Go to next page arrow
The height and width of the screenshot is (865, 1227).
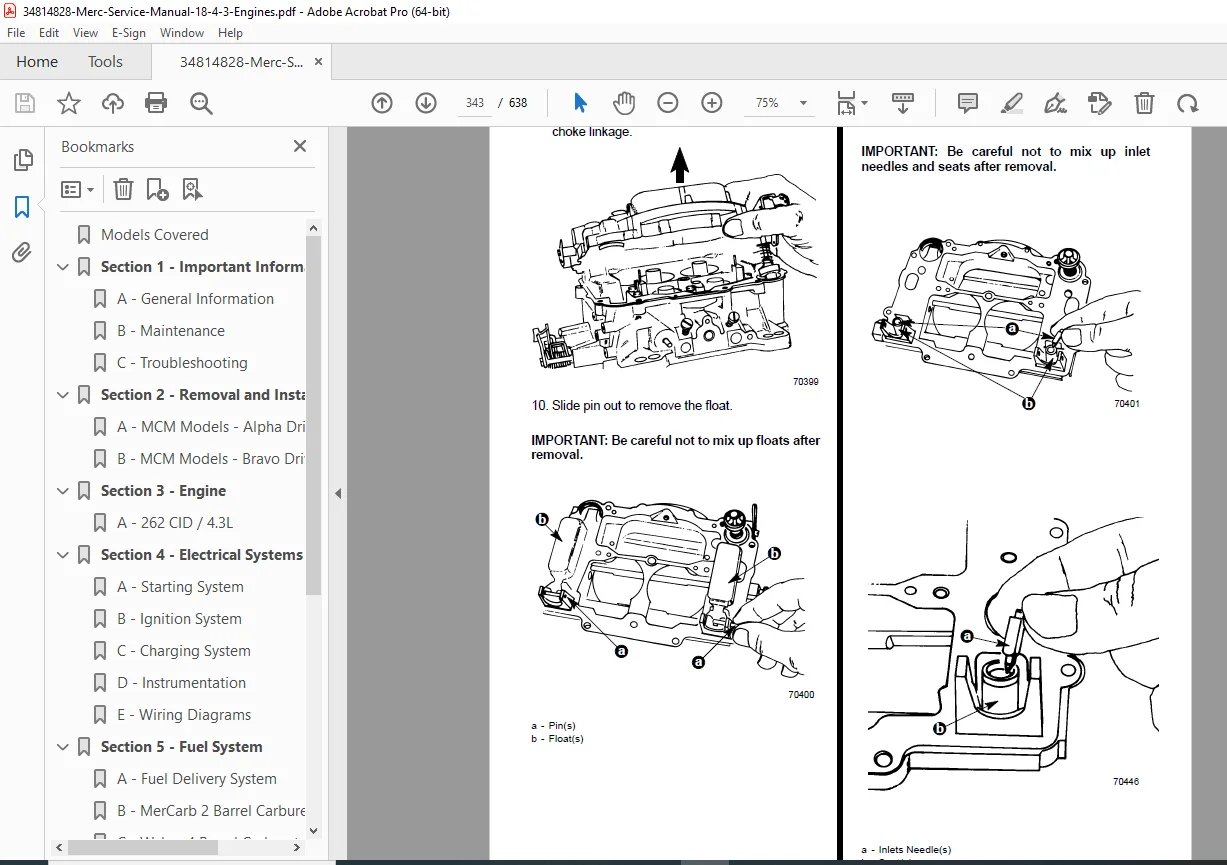tap(426, 103)
